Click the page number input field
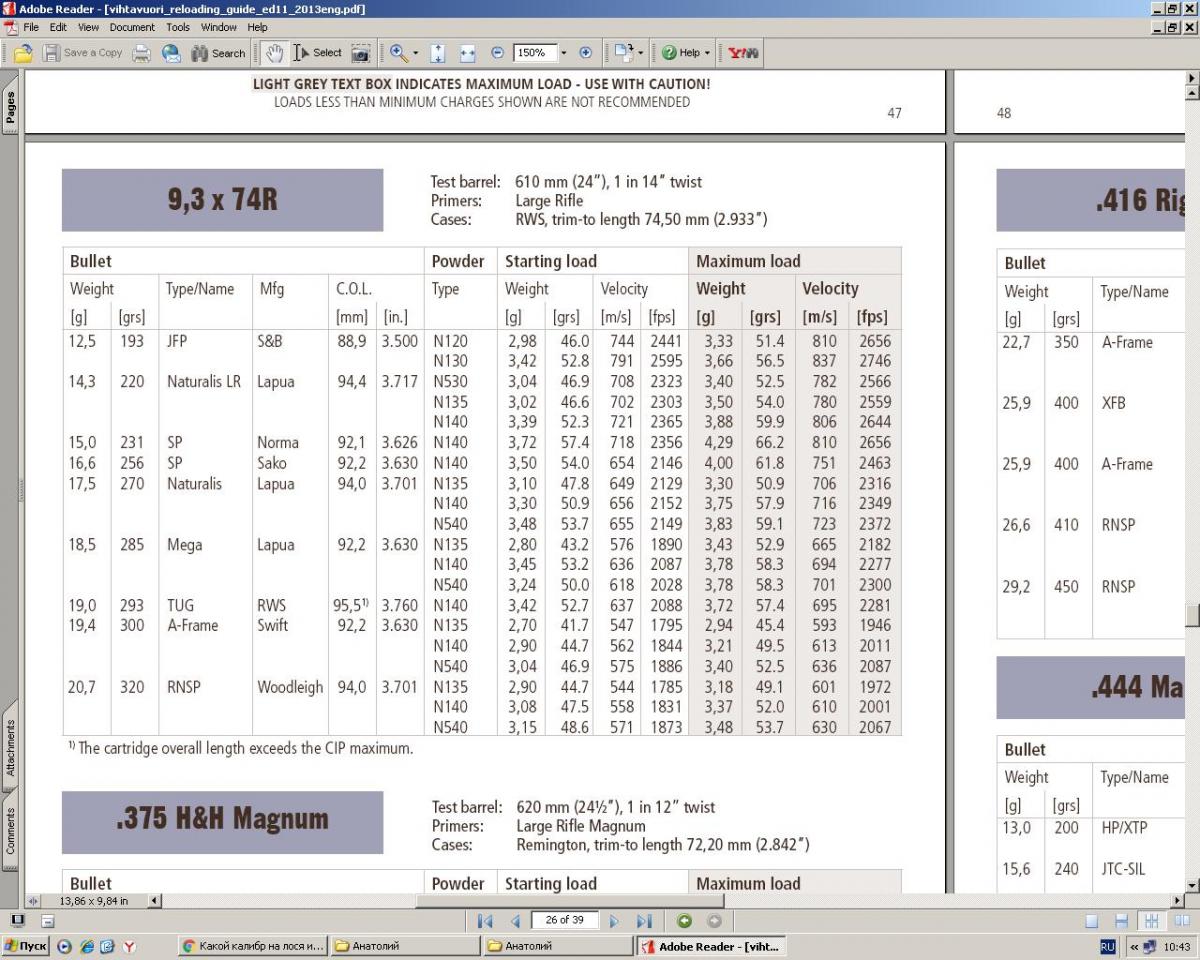Image resolution: width=1200 pixels, height=960 pixels. point(564,920)
